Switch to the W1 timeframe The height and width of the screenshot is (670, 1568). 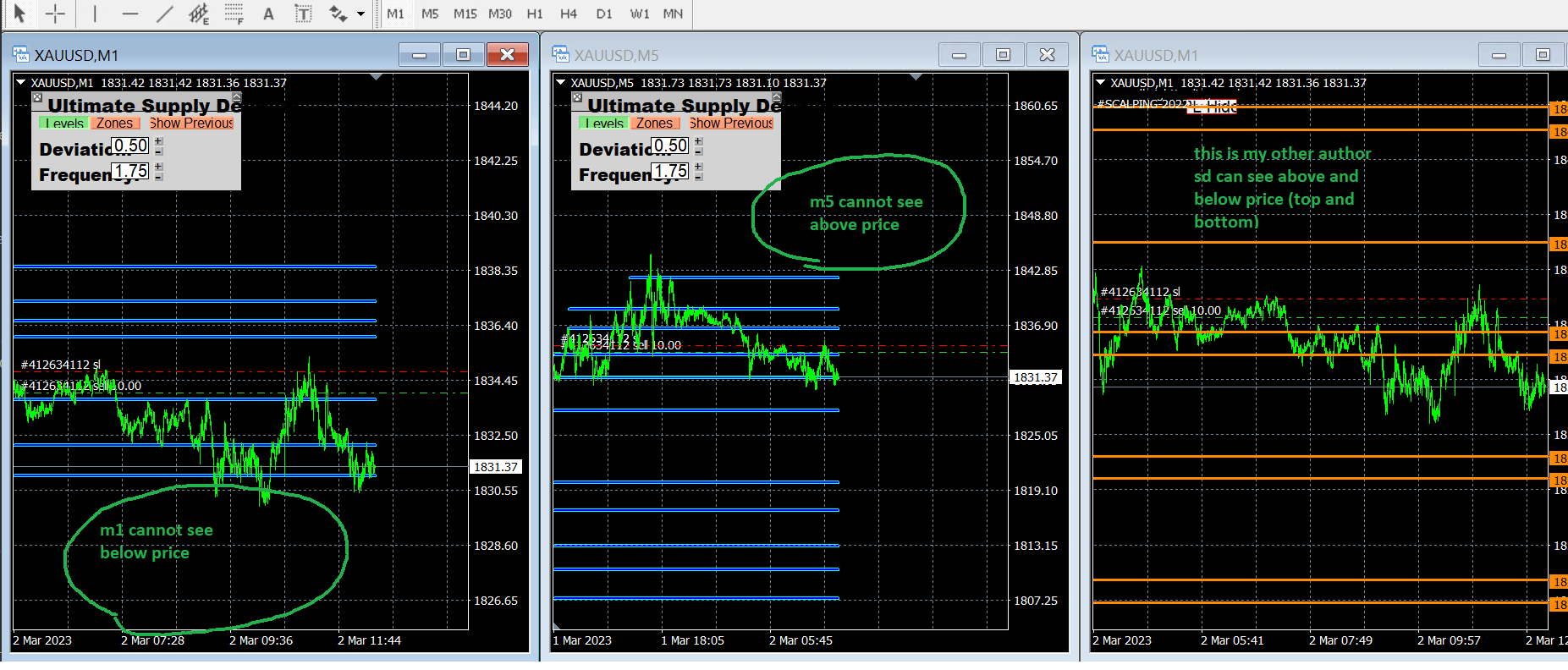[640, 14]
